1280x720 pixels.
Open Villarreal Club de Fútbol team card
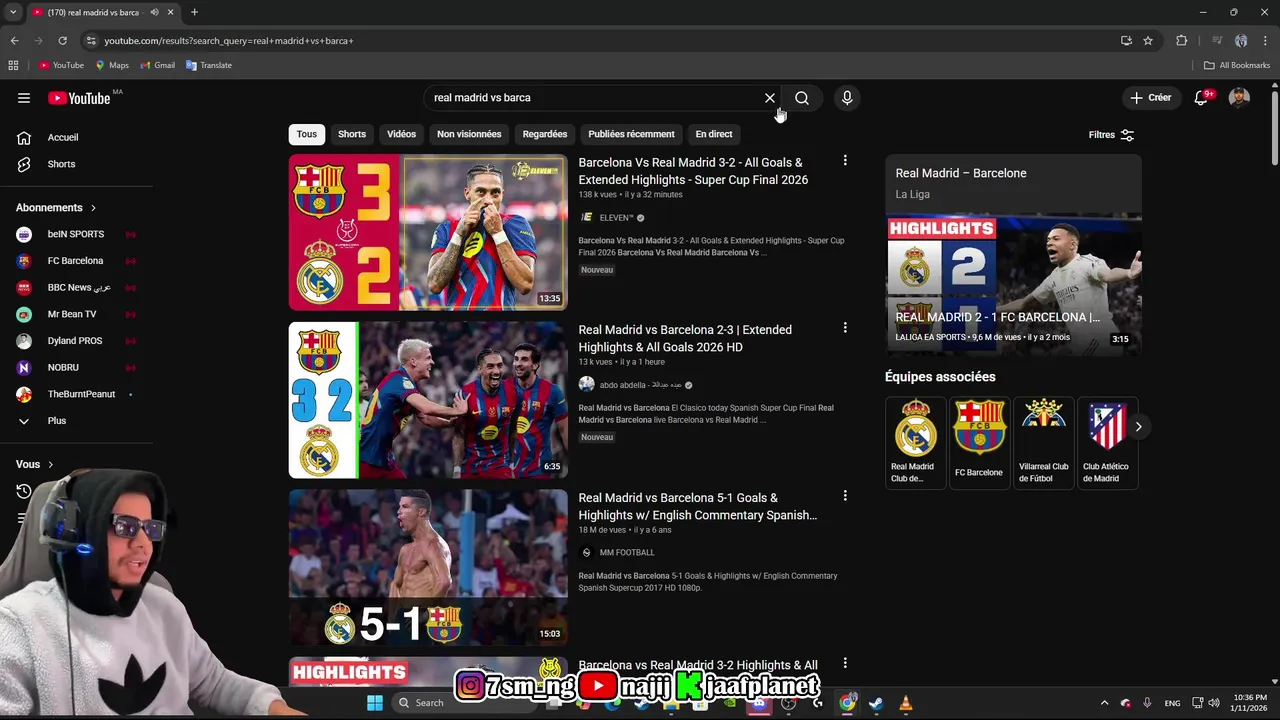point(1043,442)
